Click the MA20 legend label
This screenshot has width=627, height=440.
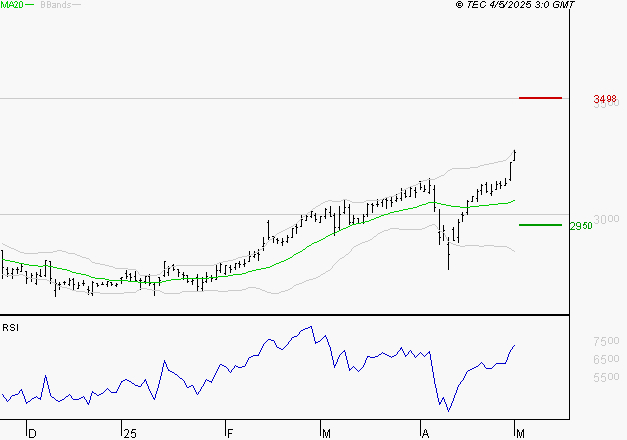point(12,5)
